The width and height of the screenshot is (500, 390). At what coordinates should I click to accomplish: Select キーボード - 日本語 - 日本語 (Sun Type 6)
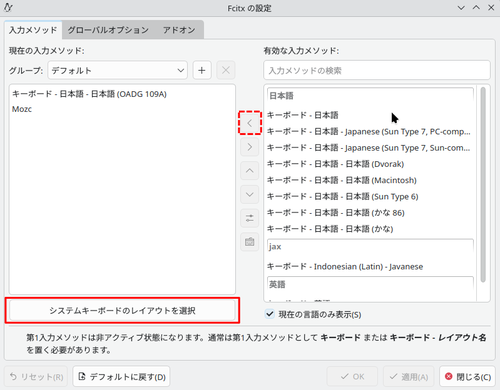[x=370, y=196]
